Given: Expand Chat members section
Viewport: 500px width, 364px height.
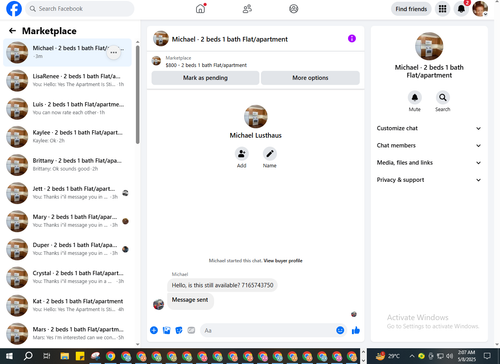Looking at the screenshot, I should (429, 146).
